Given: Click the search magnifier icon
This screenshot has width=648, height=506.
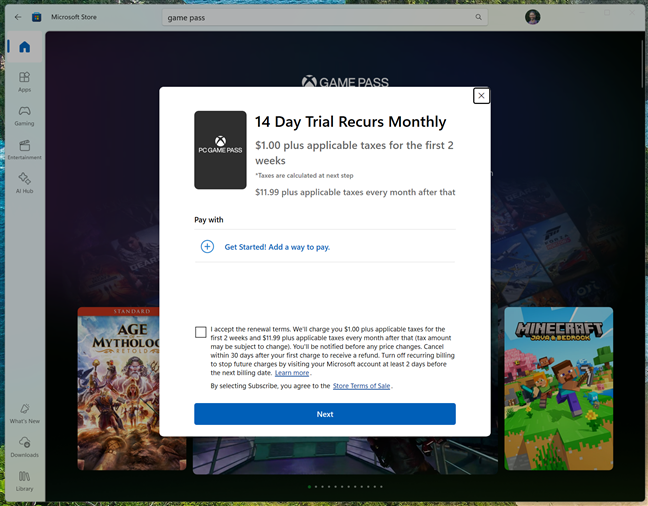Looking at the screenshot, I should click(478, 17).
